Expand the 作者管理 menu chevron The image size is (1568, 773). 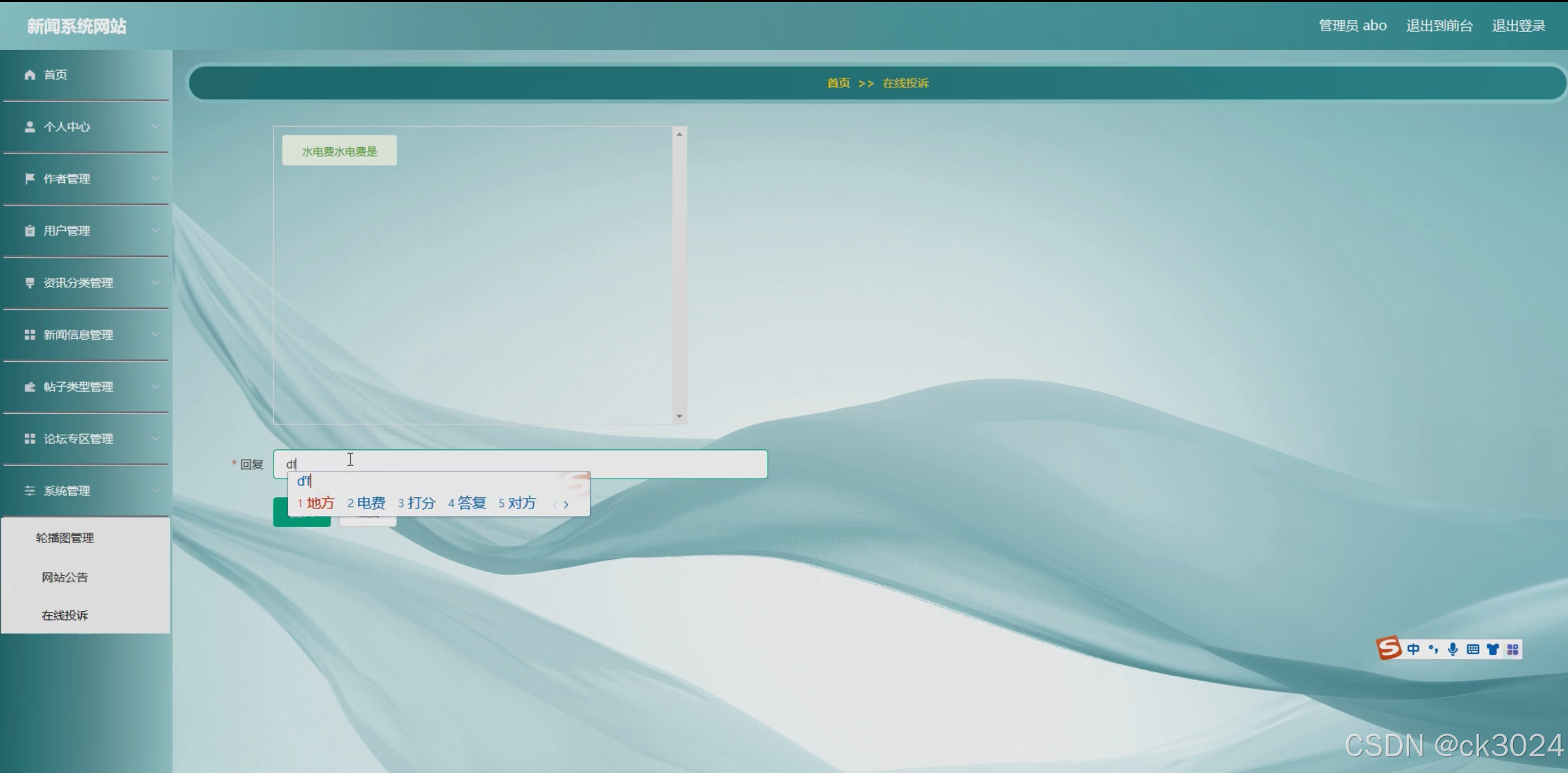pos(155,178)
